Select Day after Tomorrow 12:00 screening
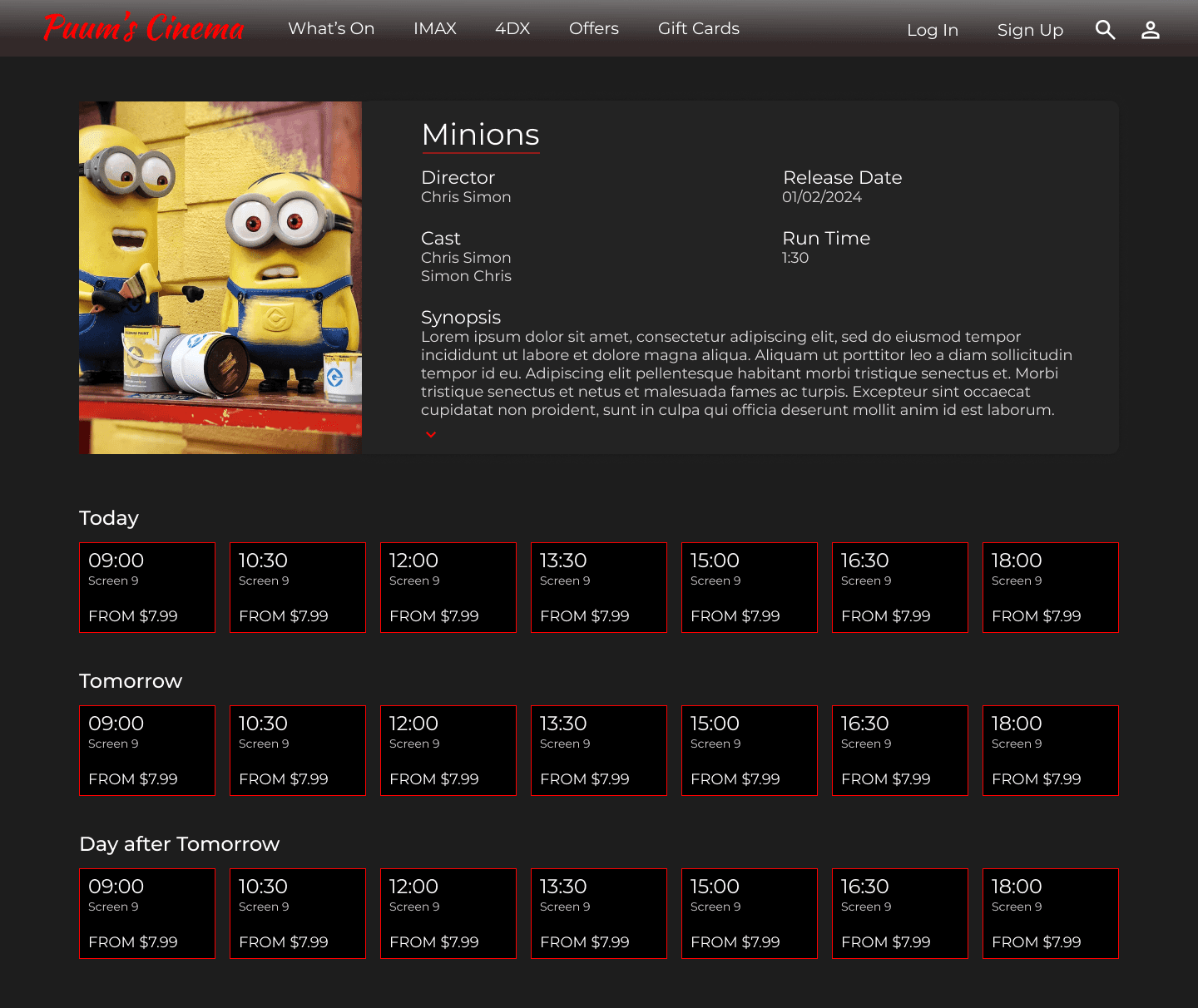 [448, 914]
